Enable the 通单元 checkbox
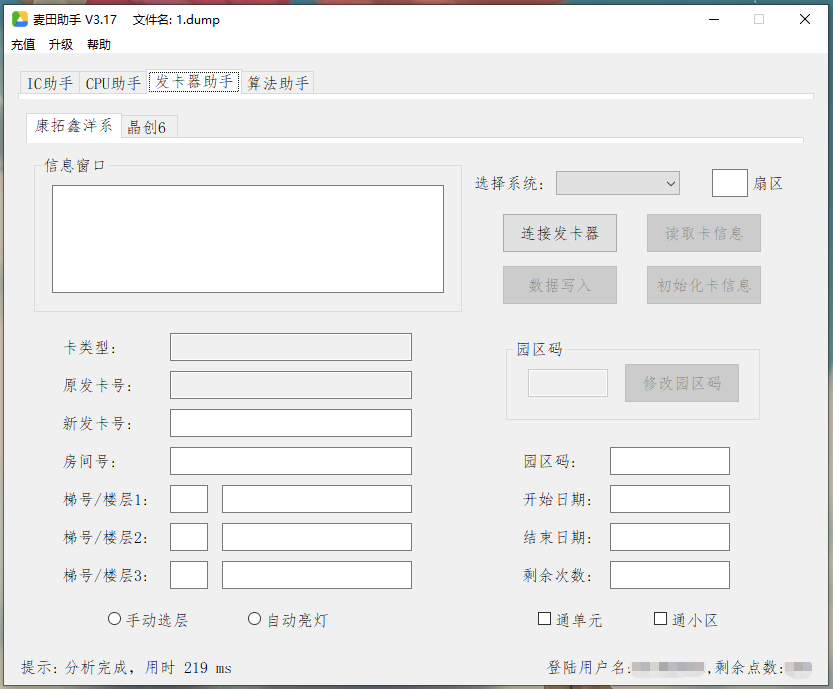 click(x=545, y=619)
